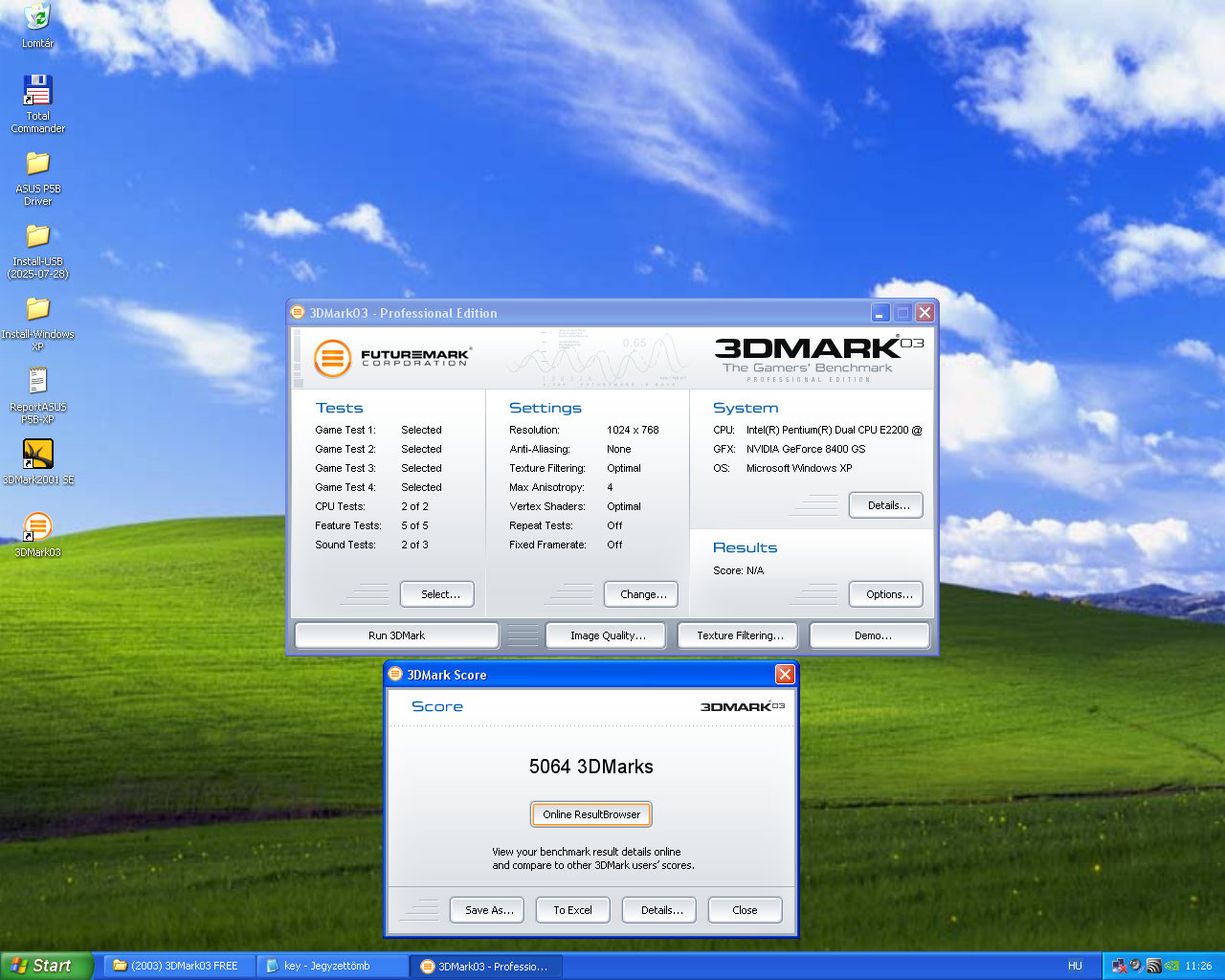
Task: Click the HU language indicator
Action: 1075,966
